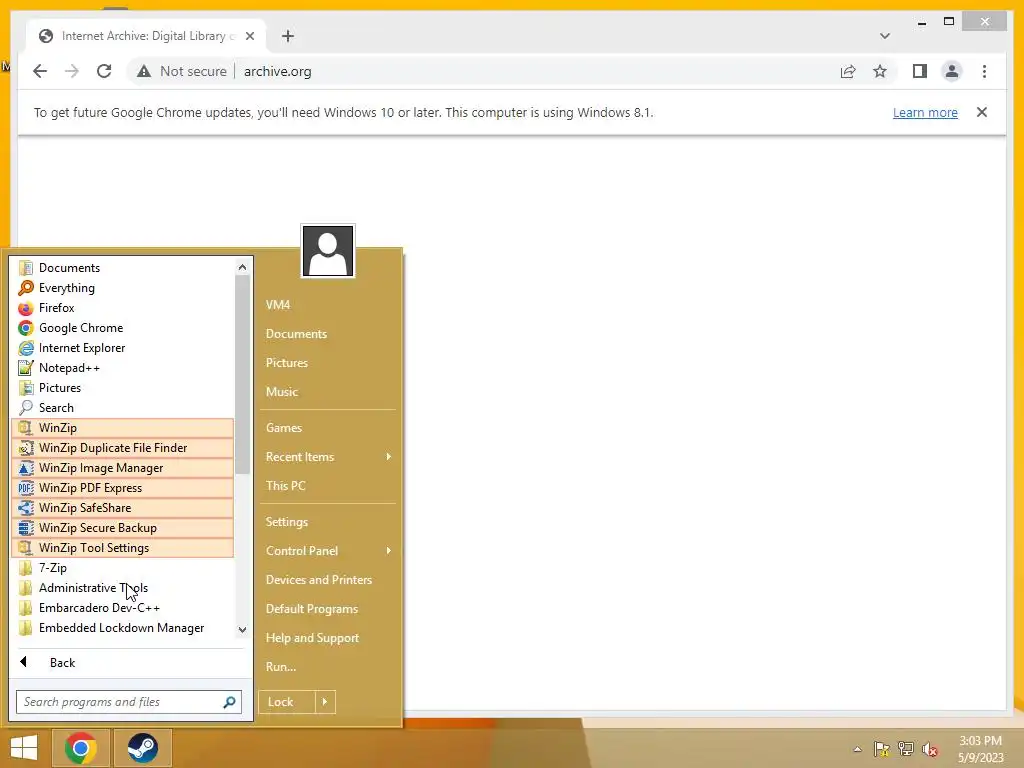Open Everything search tool entry
The width and height of the screenshot is (1024, 768).
coord(123,288)
